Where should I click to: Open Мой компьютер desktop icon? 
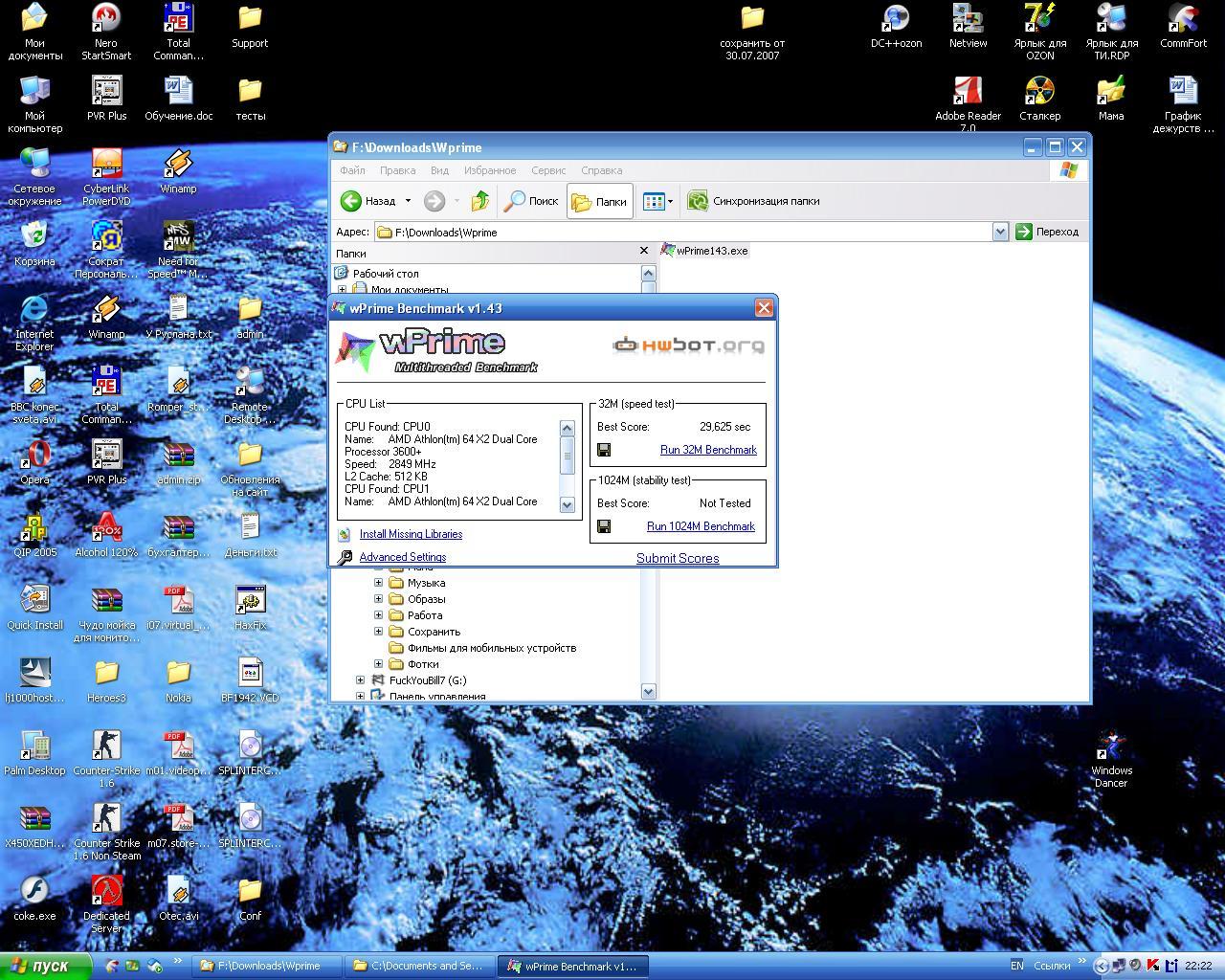34,105
